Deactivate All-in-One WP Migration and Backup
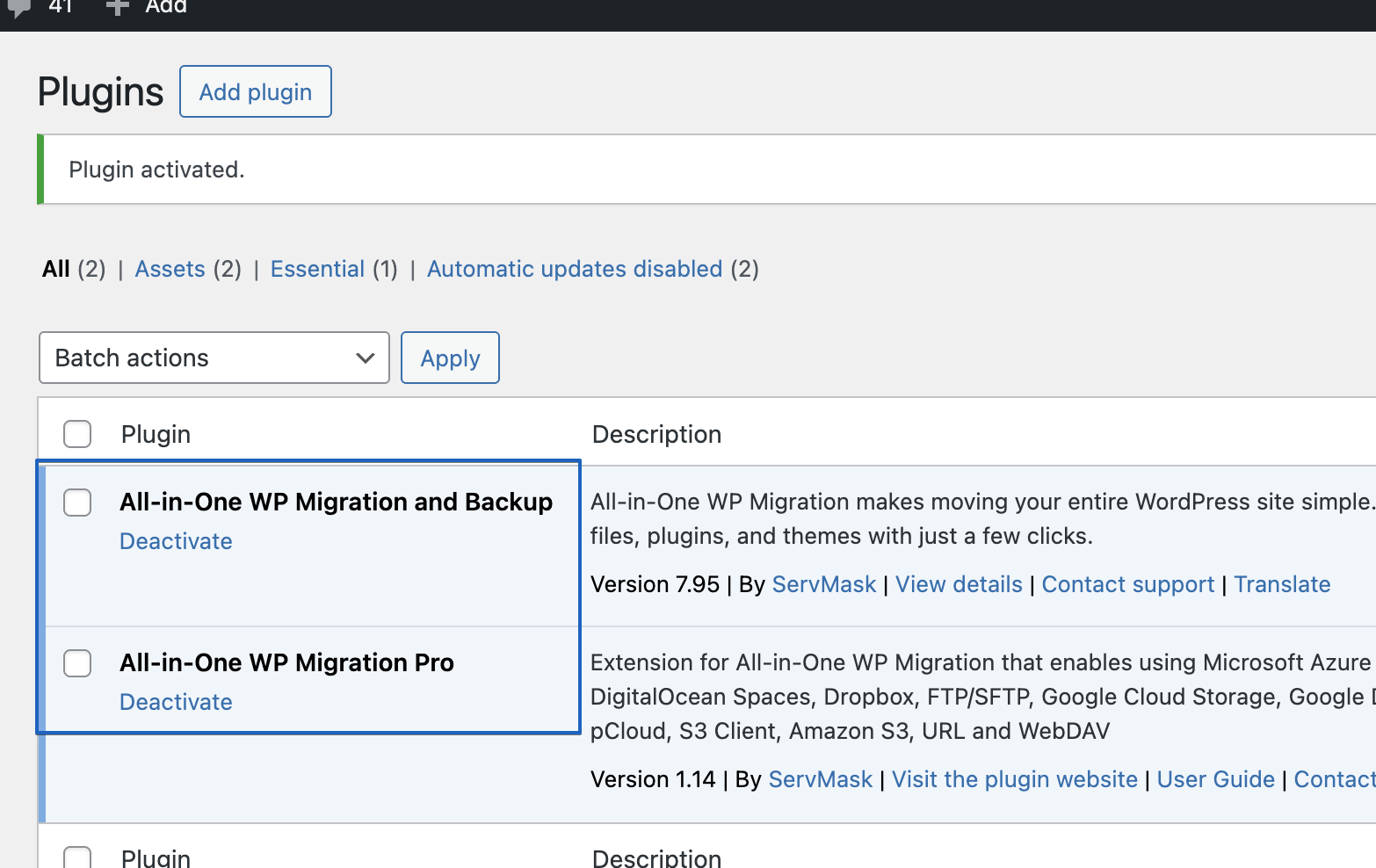The height and width of the screenshot is (868, 1376). [176, 541]
